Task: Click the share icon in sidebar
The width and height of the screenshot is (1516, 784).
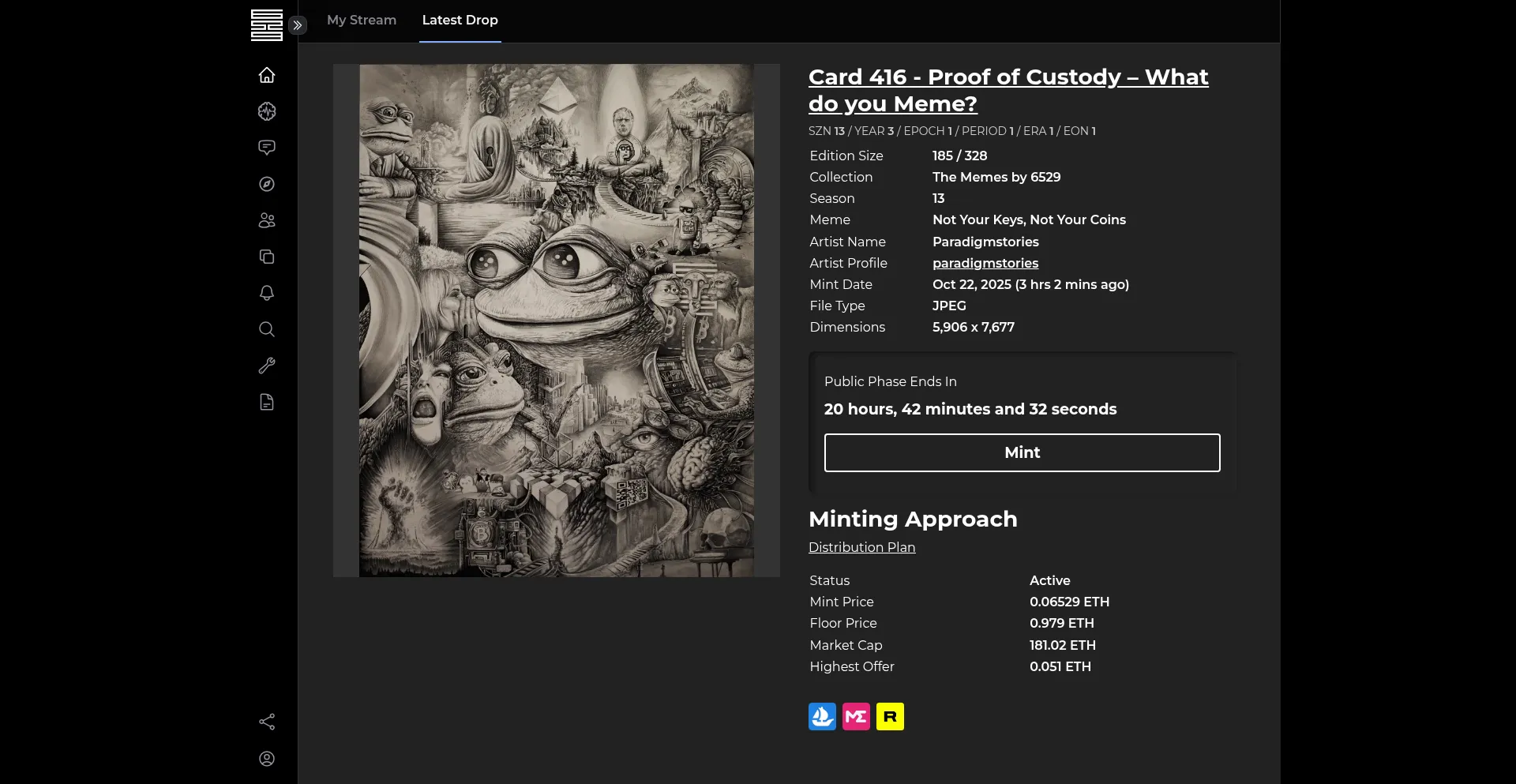Action: pyautogui.click(x=267, y=722)
